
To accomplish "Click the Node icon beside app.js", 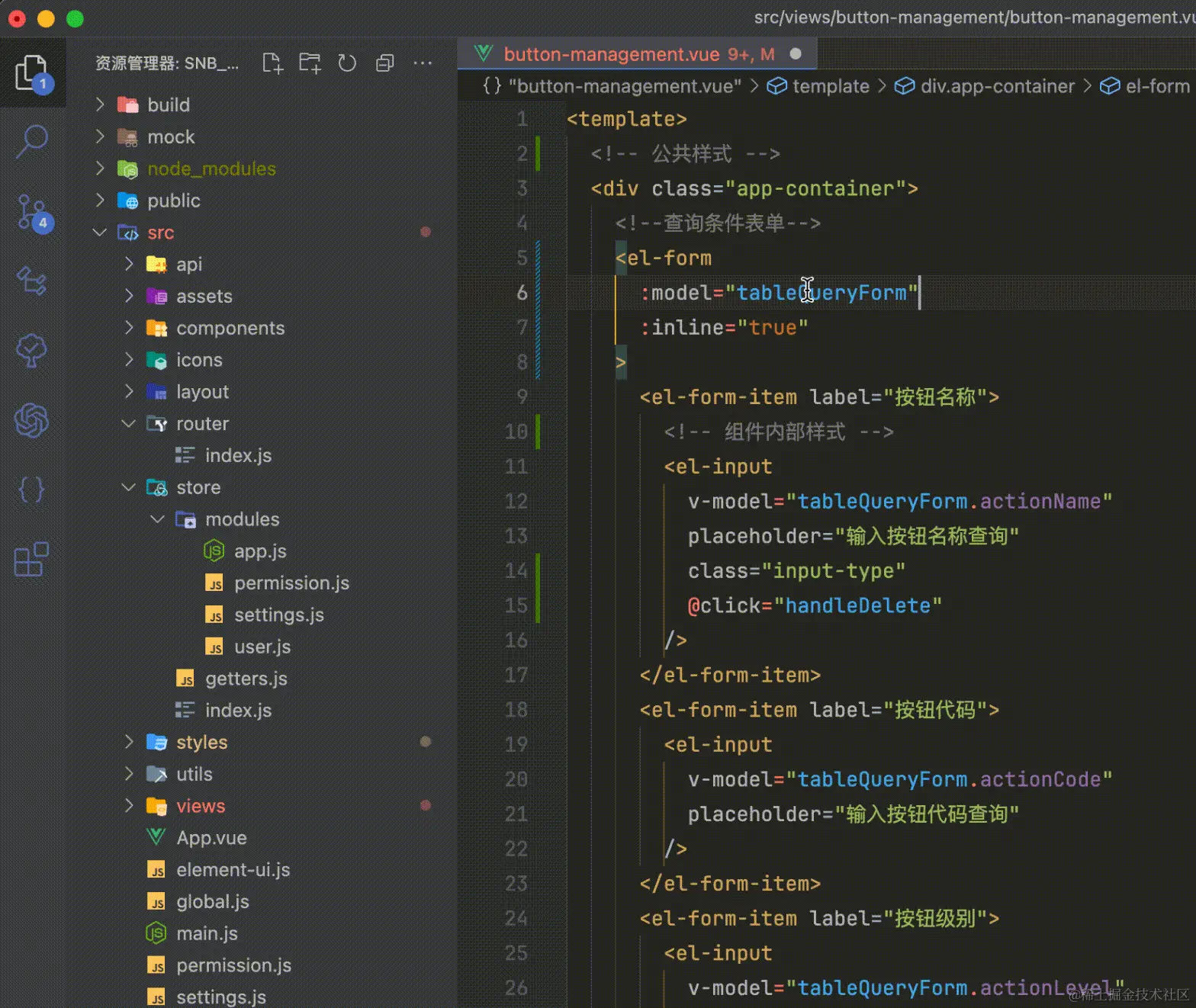I will [x=214, y=551].
